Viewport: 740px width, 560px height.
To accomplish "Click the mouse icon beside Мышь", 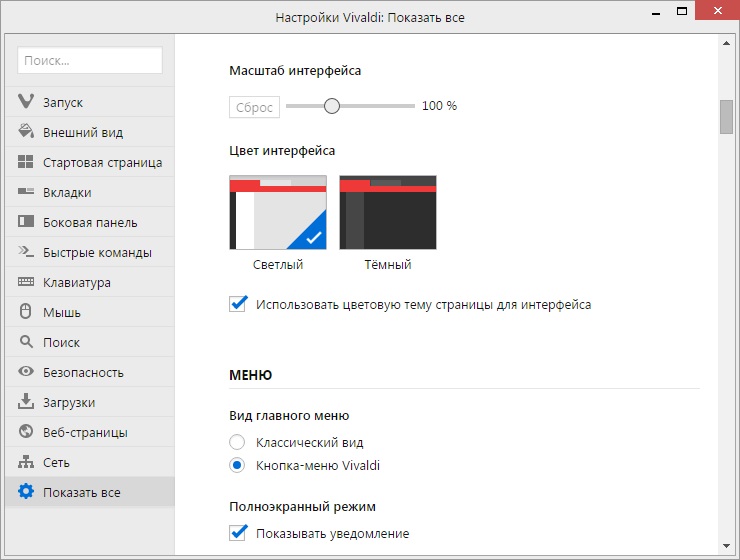I will (x=26, y=311).
